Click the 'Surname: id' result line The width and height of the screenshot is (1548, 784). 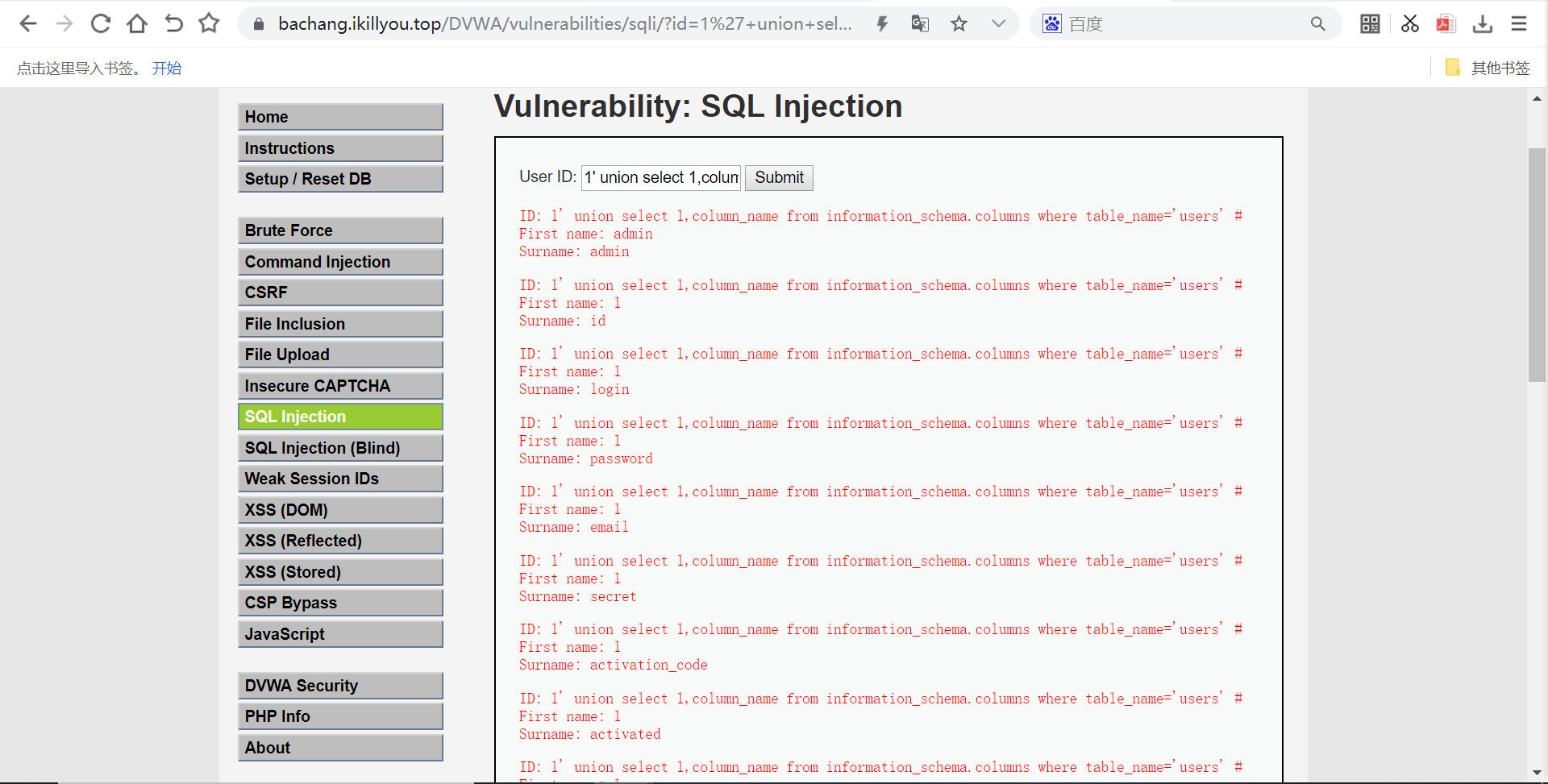563,321
